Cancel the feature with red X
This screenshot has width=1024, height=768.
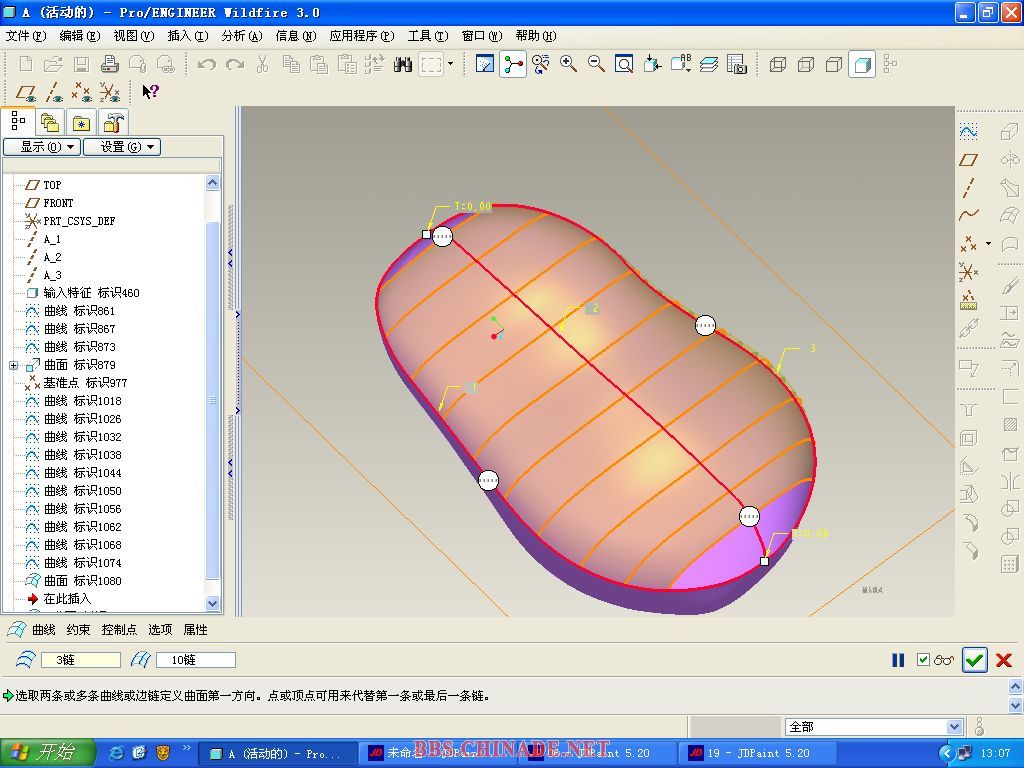[1004, 660]
